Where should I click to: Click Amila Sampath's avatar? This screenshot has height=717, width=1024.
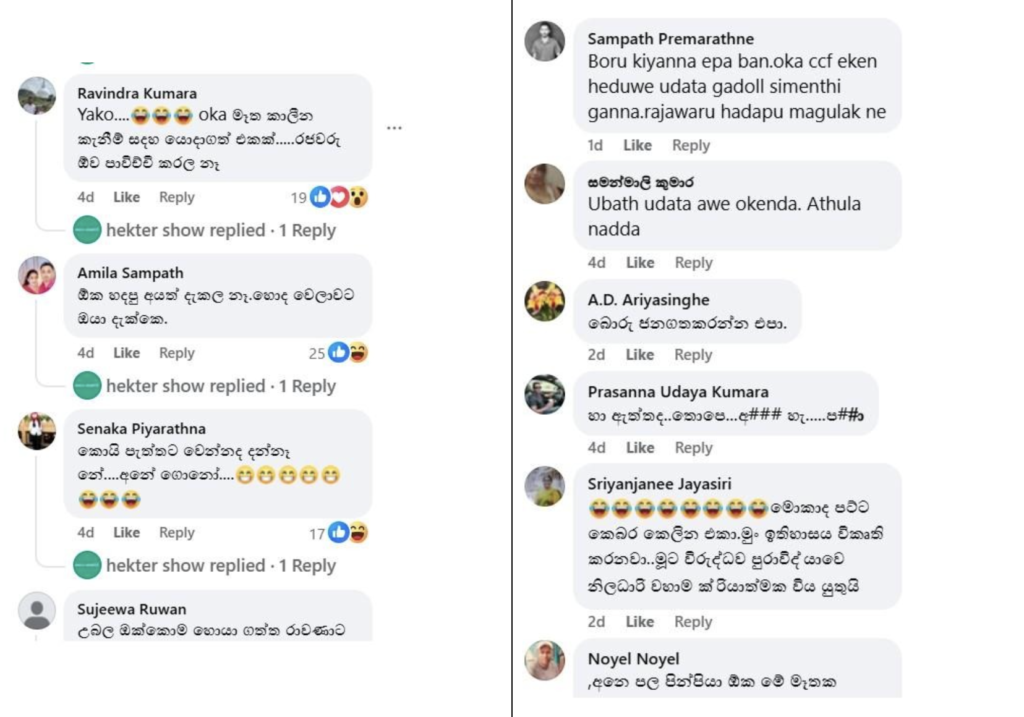point(37,275)
